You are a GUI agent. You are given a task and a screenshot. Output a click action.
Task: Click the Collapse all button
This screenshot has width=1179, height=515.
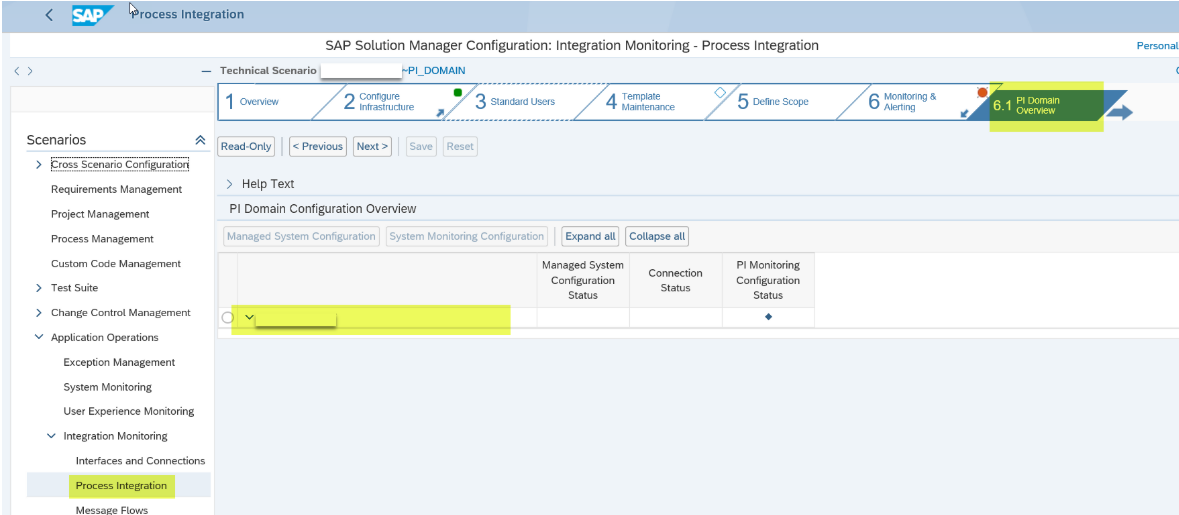click(x=657, y=236)
